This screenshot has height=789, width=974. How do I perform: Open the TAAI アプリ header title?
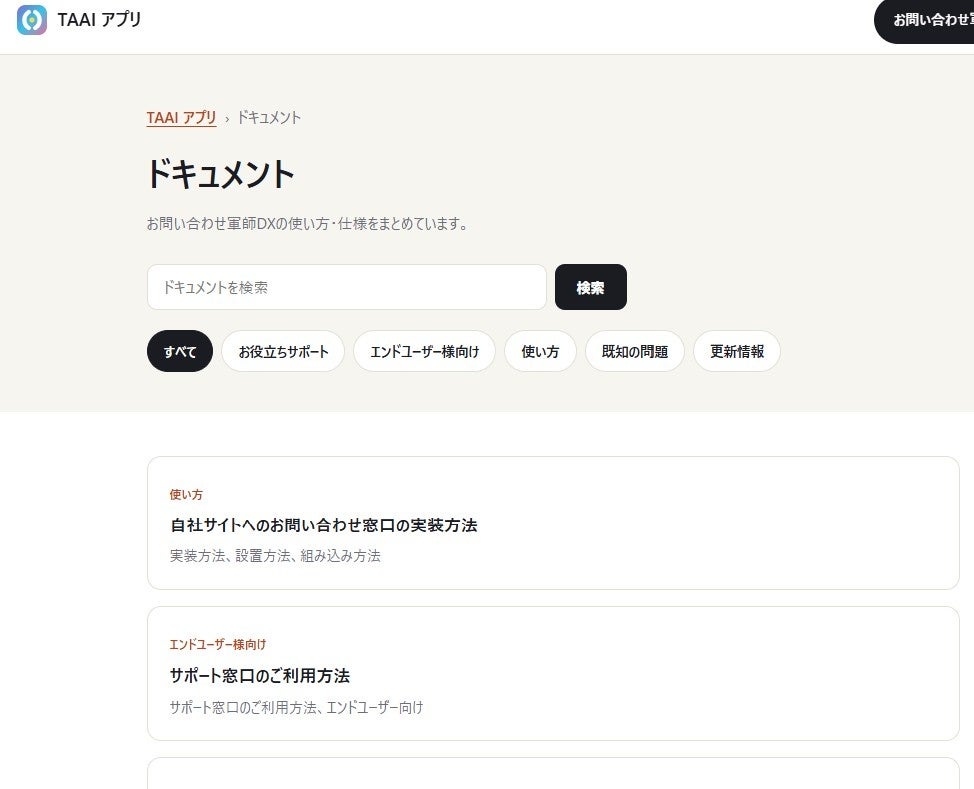coord(99,20)
